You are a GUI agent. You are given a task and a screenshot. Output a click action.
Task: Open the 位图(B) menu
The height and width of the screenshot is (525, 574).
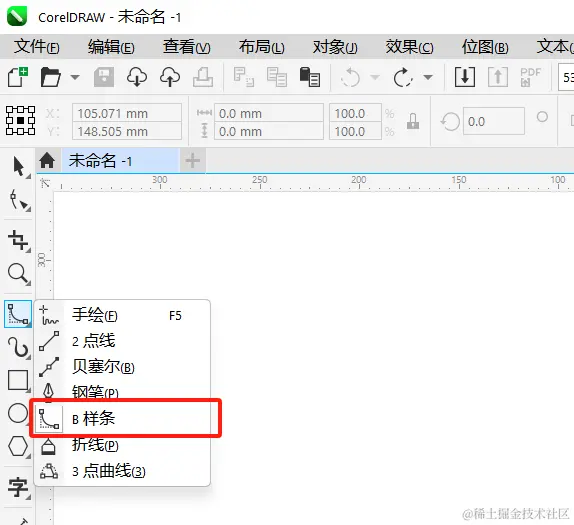tap(485, 47)
